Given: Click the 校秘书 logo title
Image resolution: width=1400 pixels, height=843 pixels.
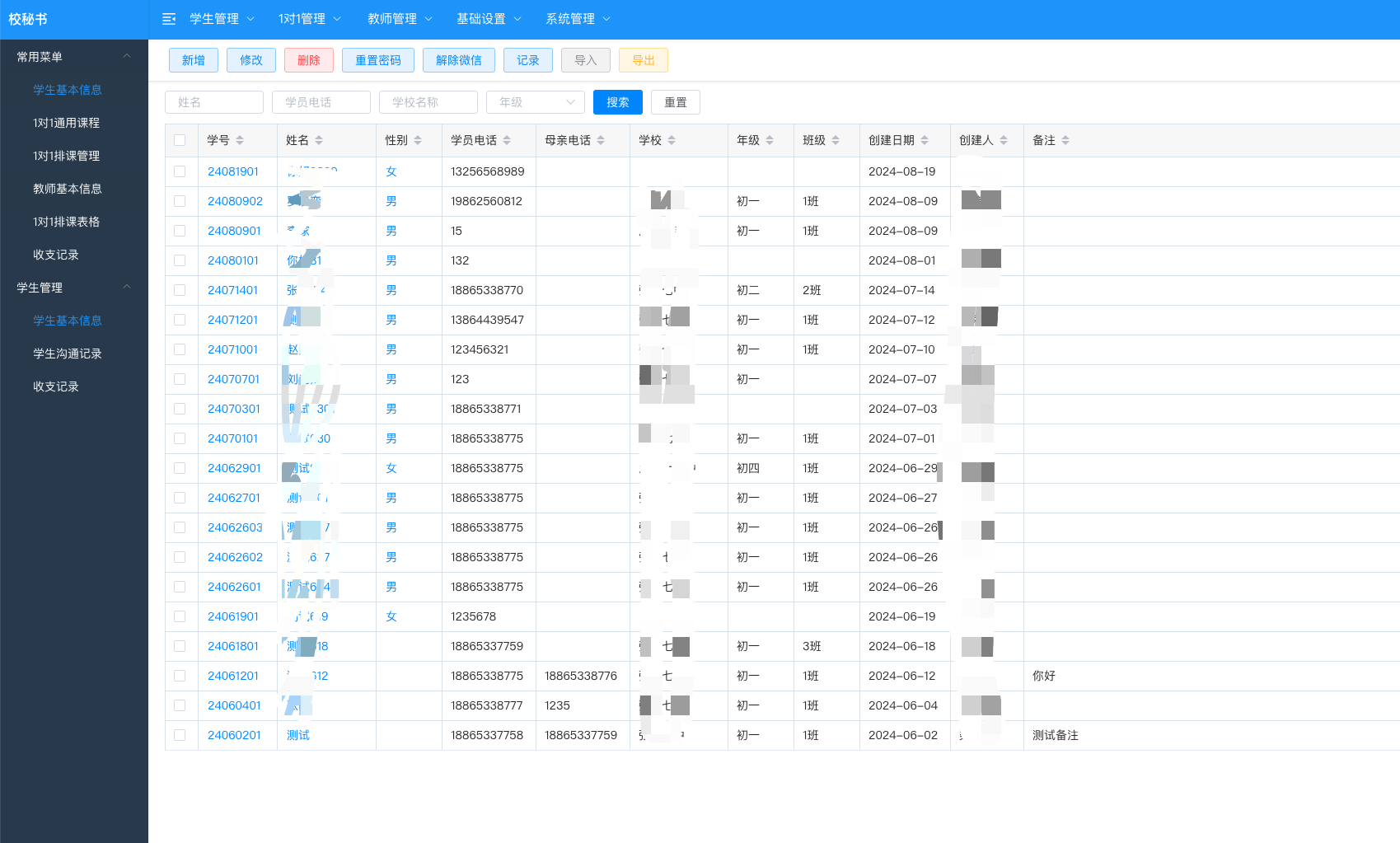Looking at the screenshot, I should [28, 19].
